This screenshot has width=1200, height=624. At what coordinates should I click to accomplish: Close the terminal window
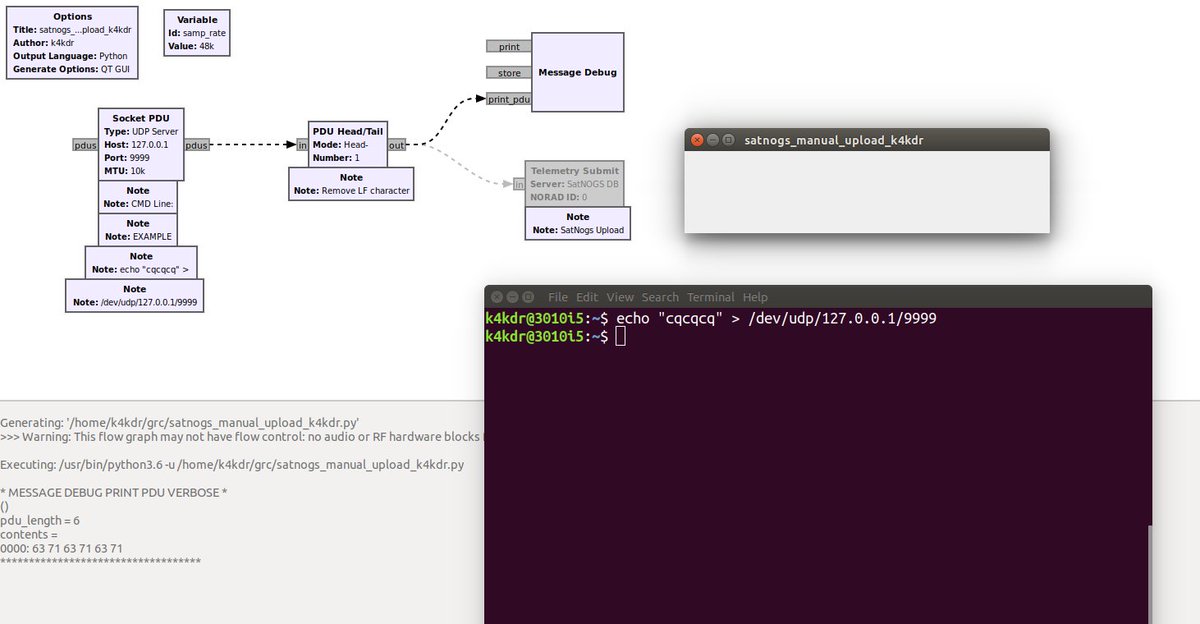496,297
